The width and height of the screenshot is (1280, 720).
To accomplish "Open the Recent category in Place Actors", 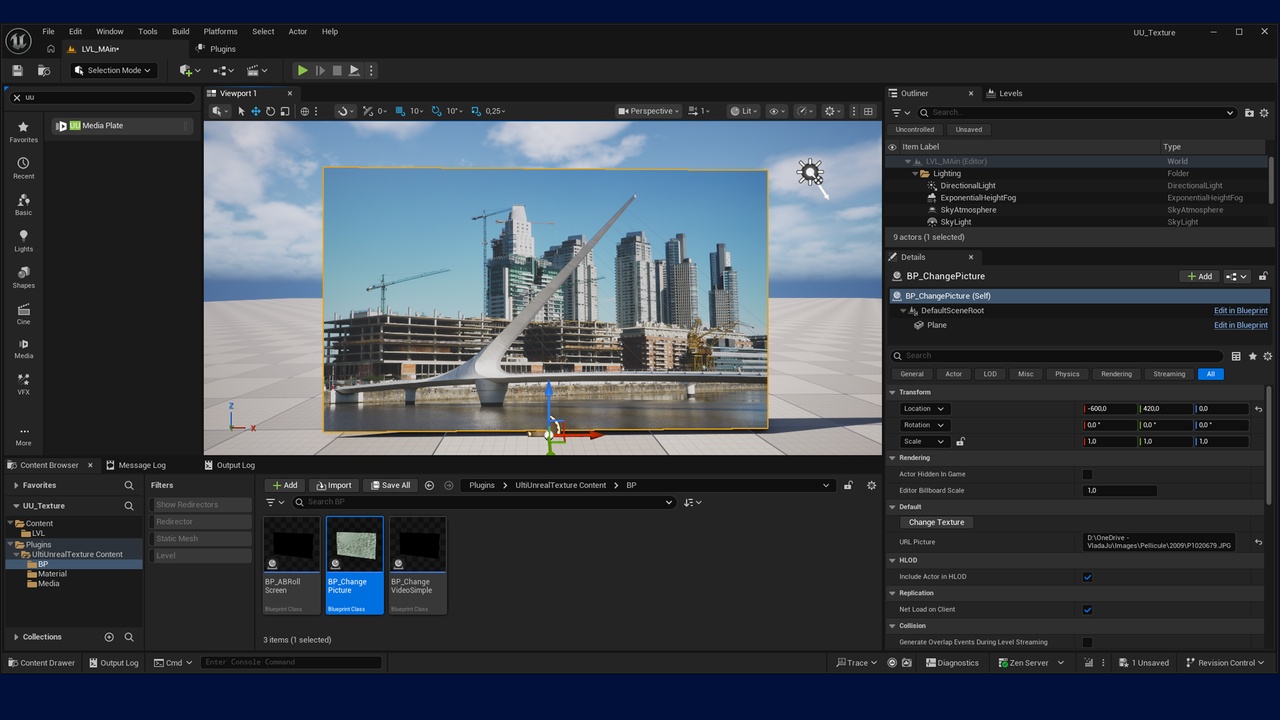I will (x=23, y=167).
